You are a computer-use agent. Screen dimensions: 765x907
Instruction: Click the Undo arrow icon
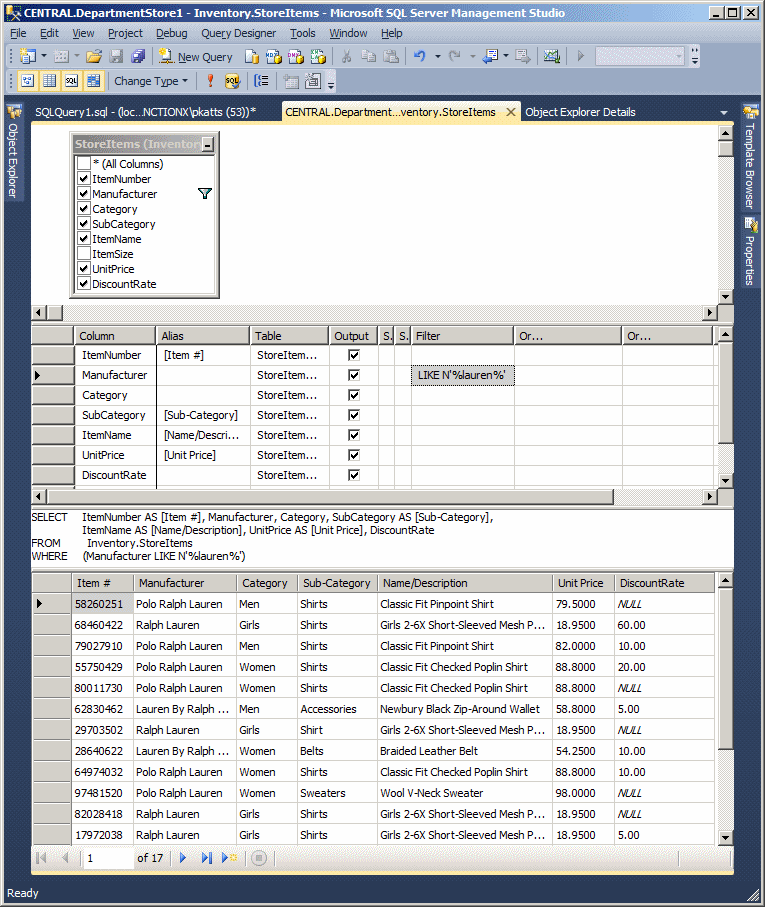point(420,56)
